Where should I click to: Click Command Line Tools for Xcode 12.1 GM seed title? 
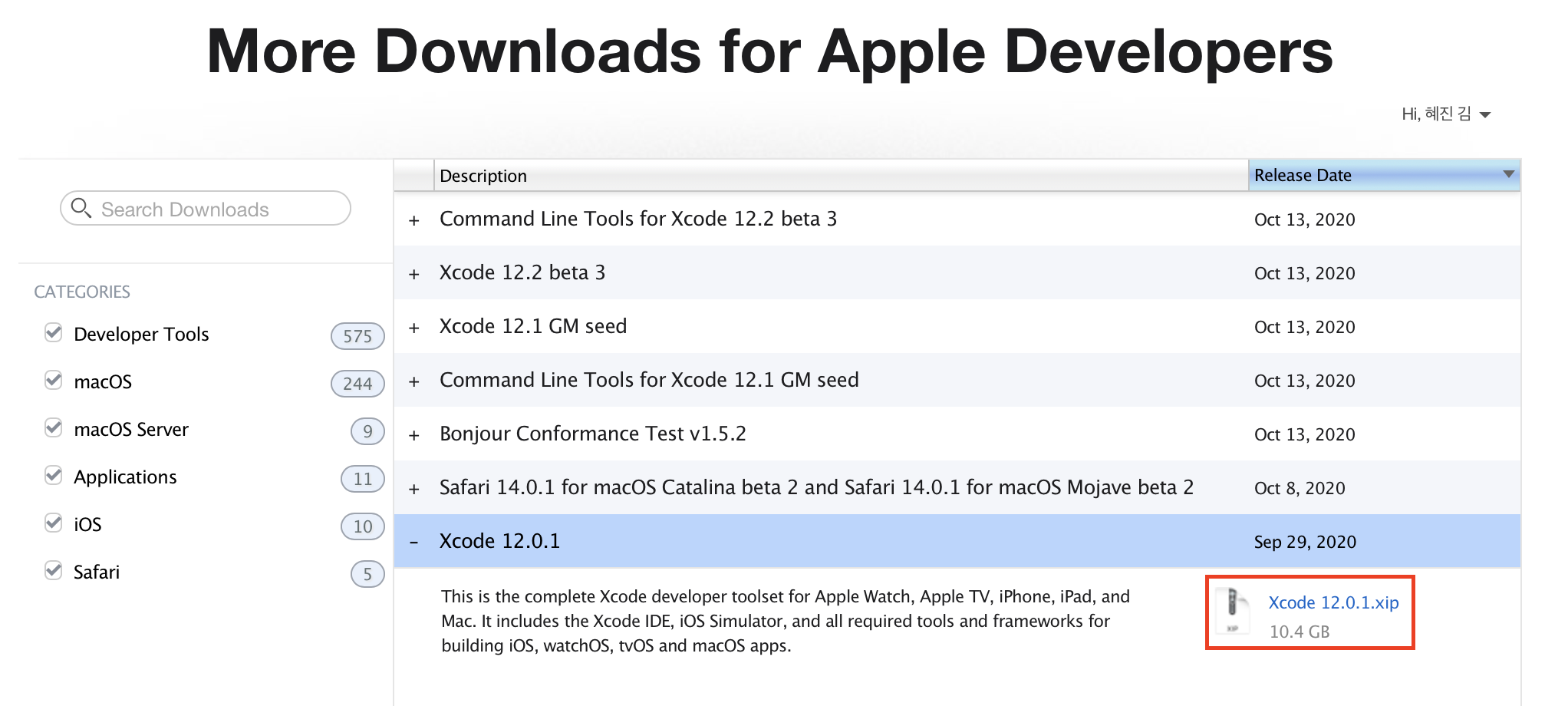click(649, 380)
